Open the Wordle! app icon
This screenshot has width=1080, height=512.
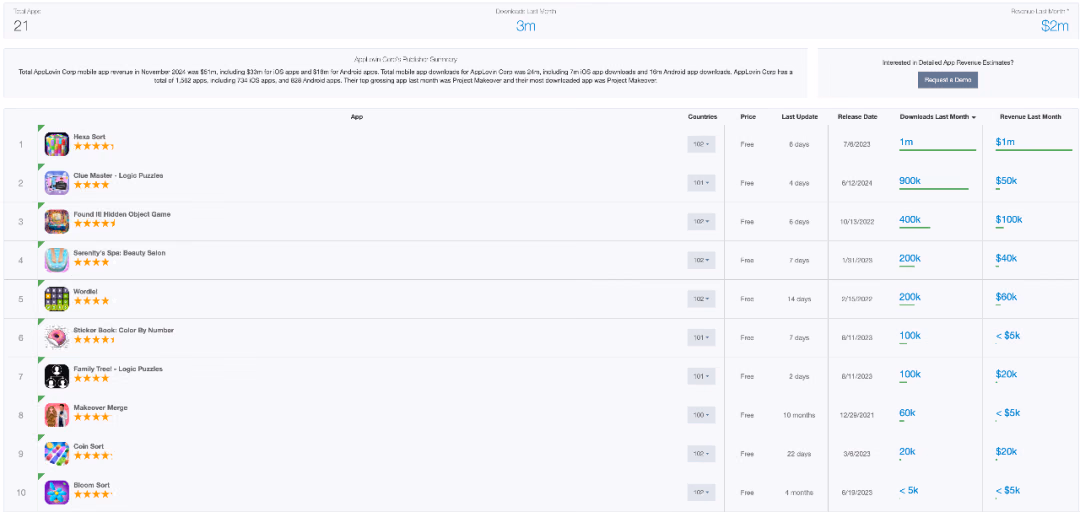coord(56,298)
